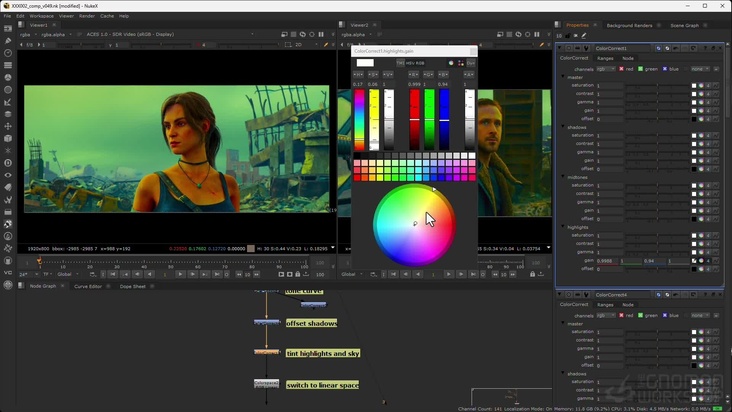Switch to the Dope Sheet tab
The width and height of the screenshot is (732, 412).
133,286
